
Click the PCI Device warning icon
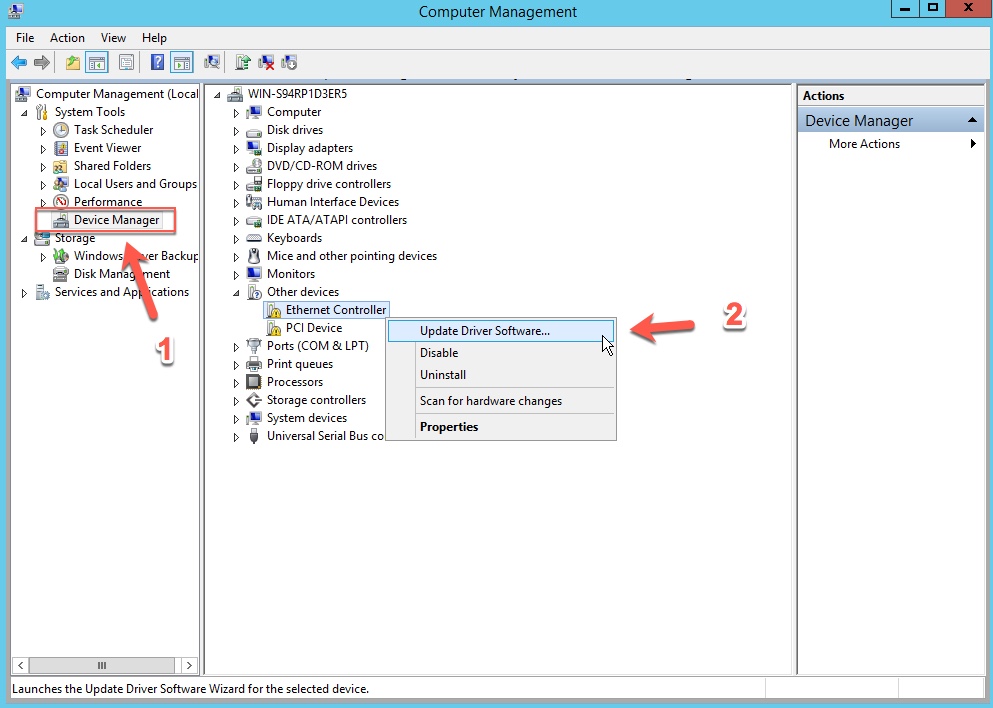point(274,328)
